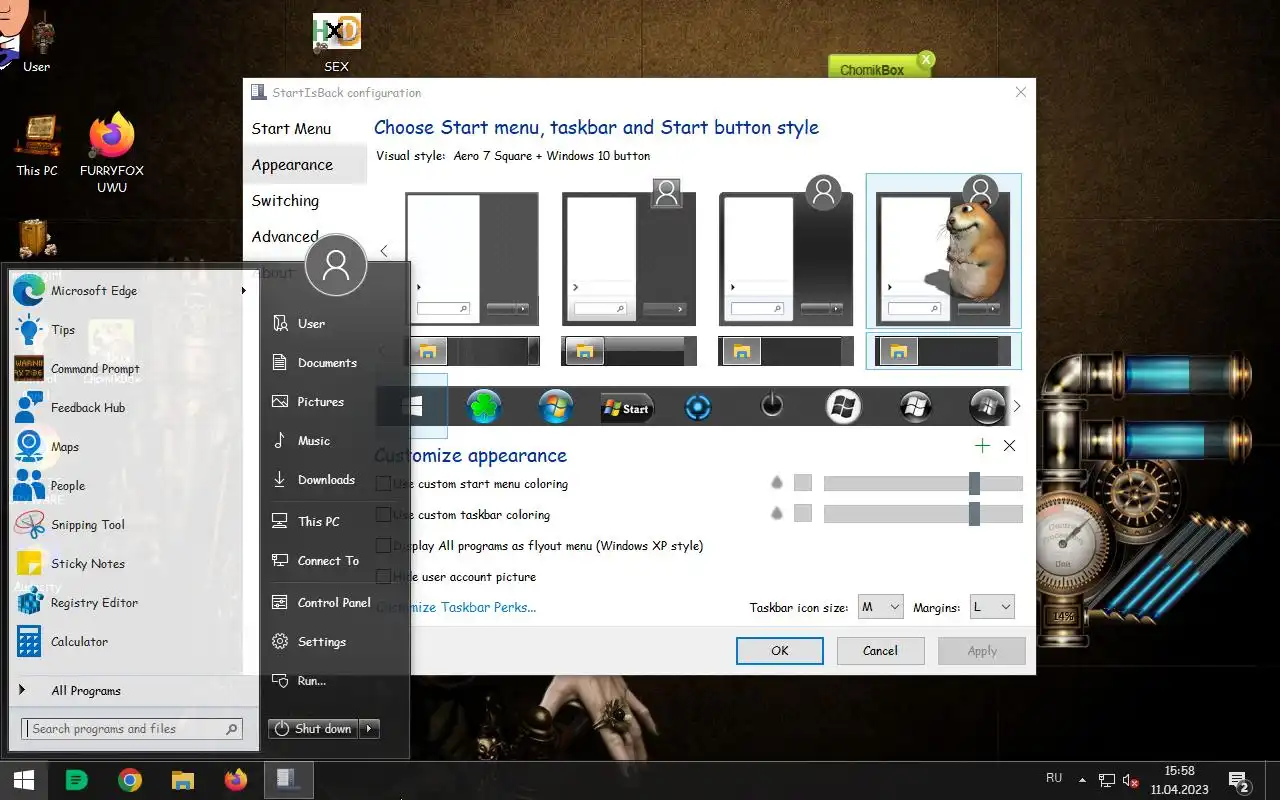Image resolution: width=1280 pixels, height=800 pixels.
Task: Show hidden tray icons arrow
Action: point(1082,780)
